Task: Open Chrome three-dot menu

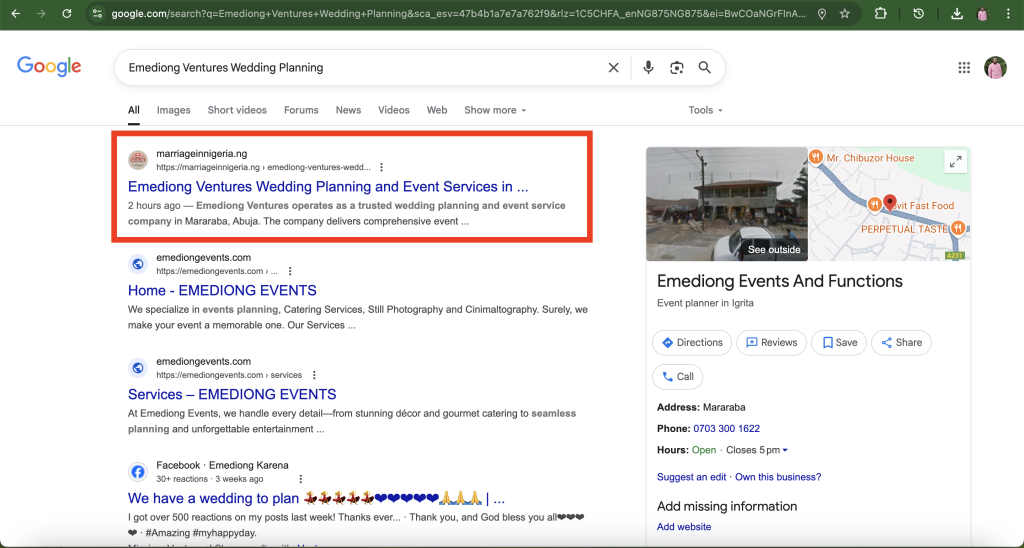Action: (x=1009, y=14)
